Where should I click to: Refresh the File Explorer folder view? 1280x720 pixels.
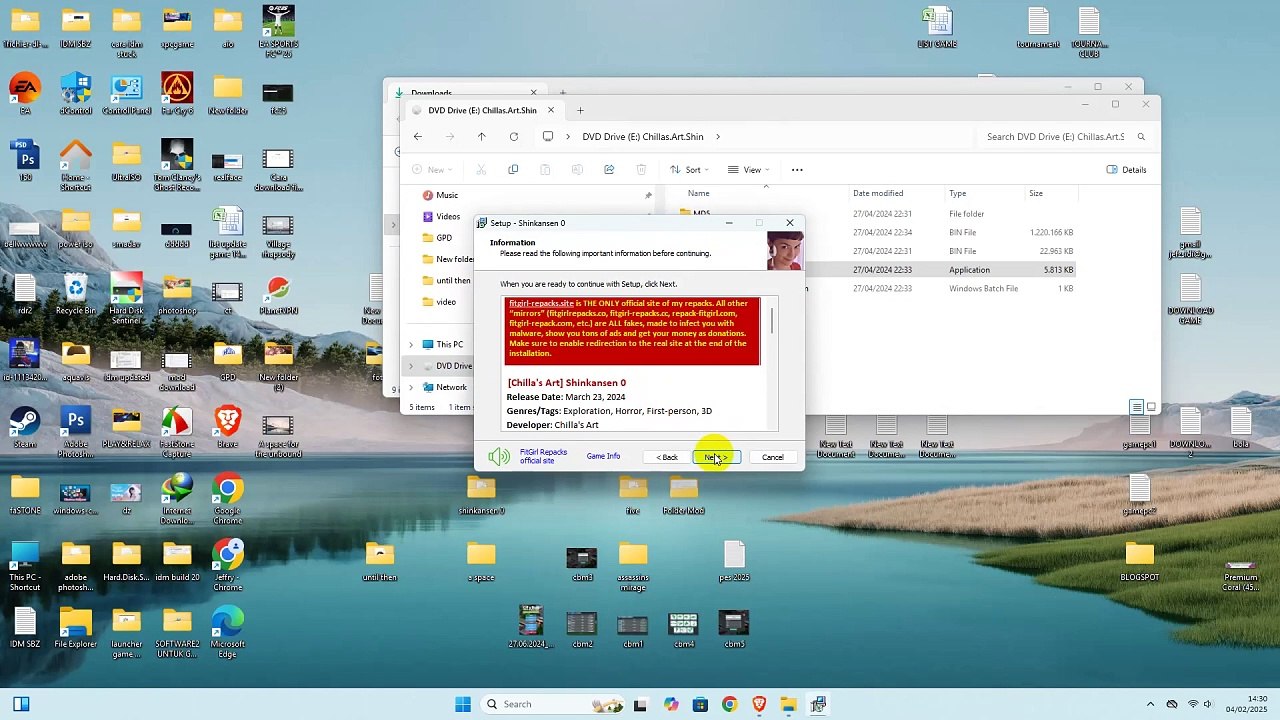(513, 137)
